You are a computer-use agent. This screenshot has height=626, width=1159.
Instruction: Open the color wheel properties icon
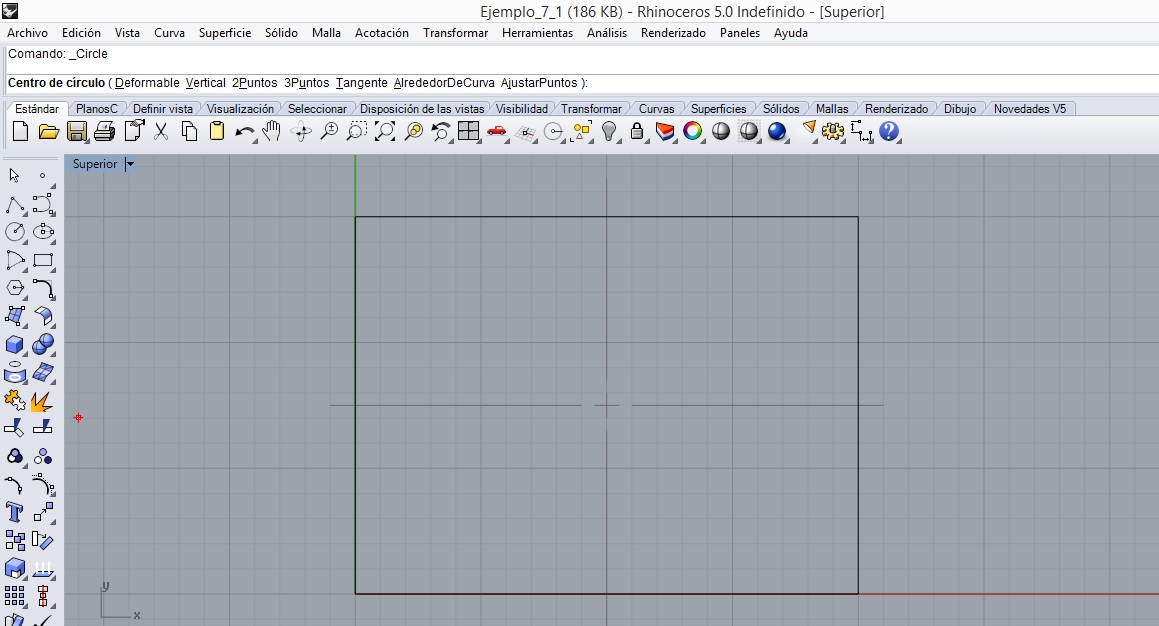click(x=693, y=132)
